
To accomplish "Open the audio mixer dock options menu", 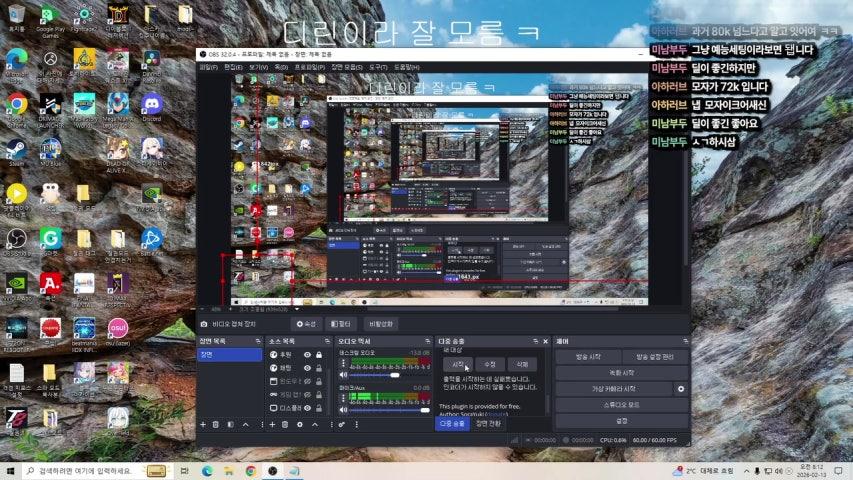I will coord(428,341).
